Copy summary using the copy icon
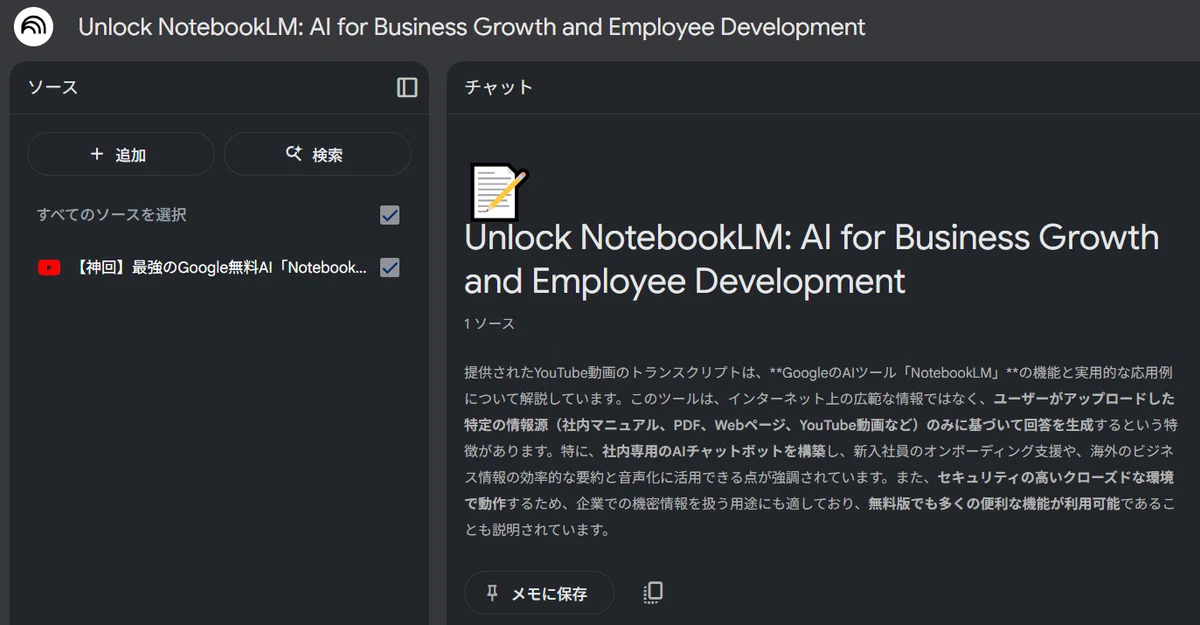The width and height of the screenshot is (1200, 625). tap(653, 593)
